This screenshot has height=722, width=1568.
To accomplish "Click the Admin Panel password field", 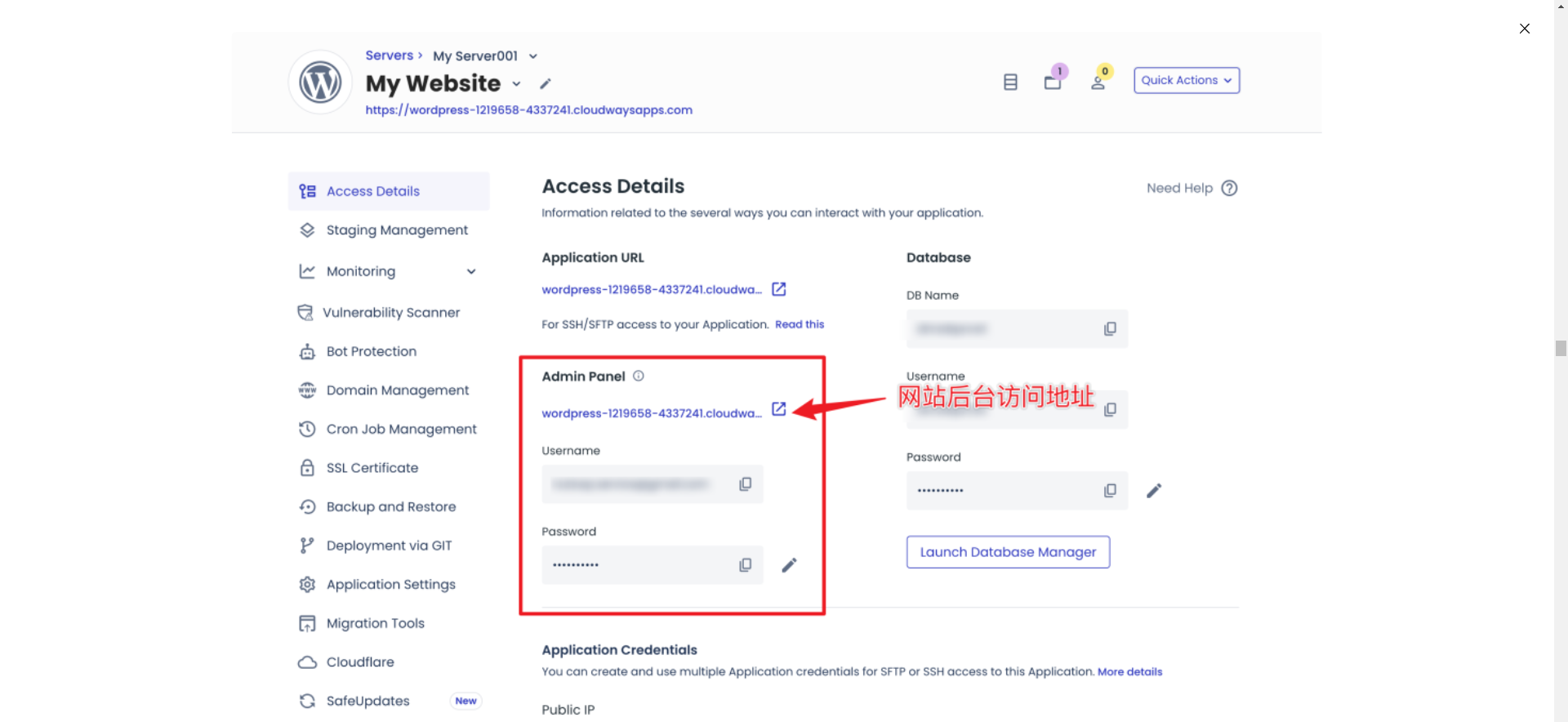I will (653, 565).
